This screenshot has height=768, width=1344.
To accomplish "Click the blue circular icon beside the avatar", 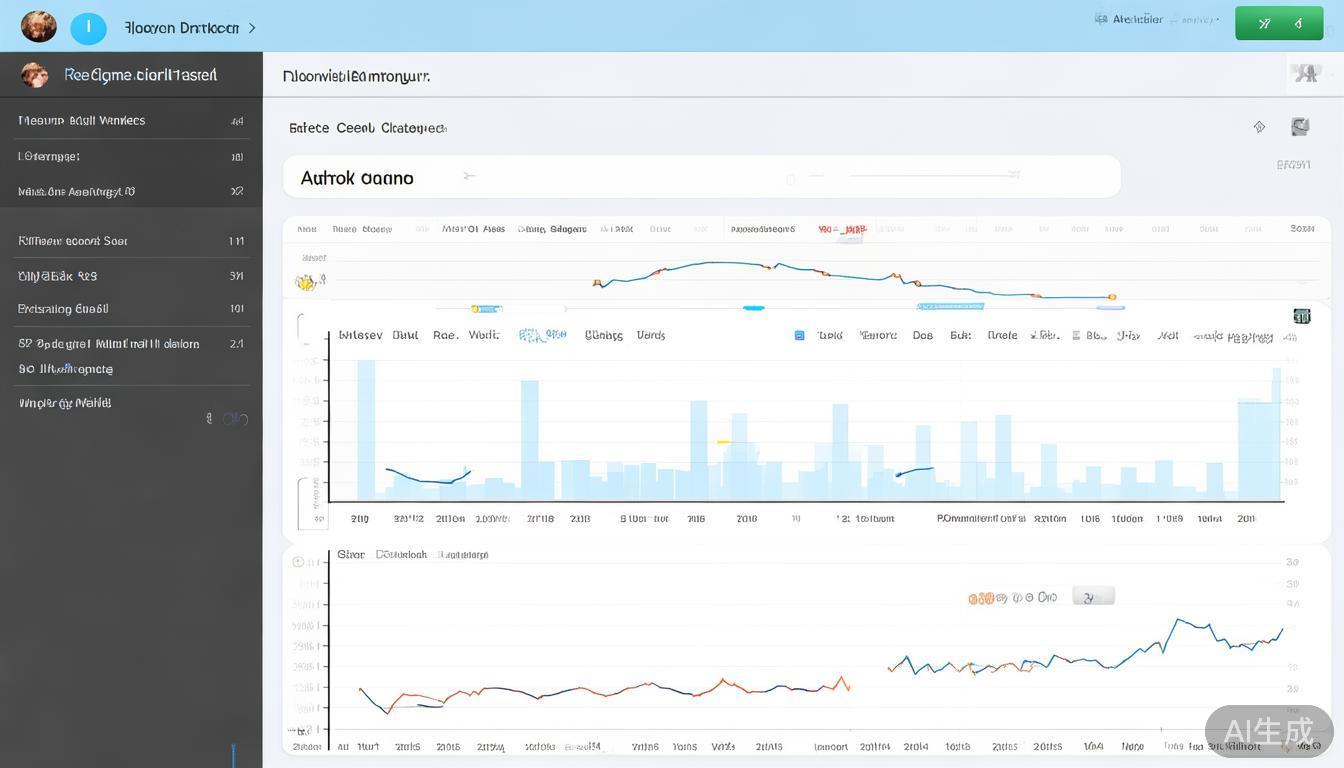I will click(88, 28).
